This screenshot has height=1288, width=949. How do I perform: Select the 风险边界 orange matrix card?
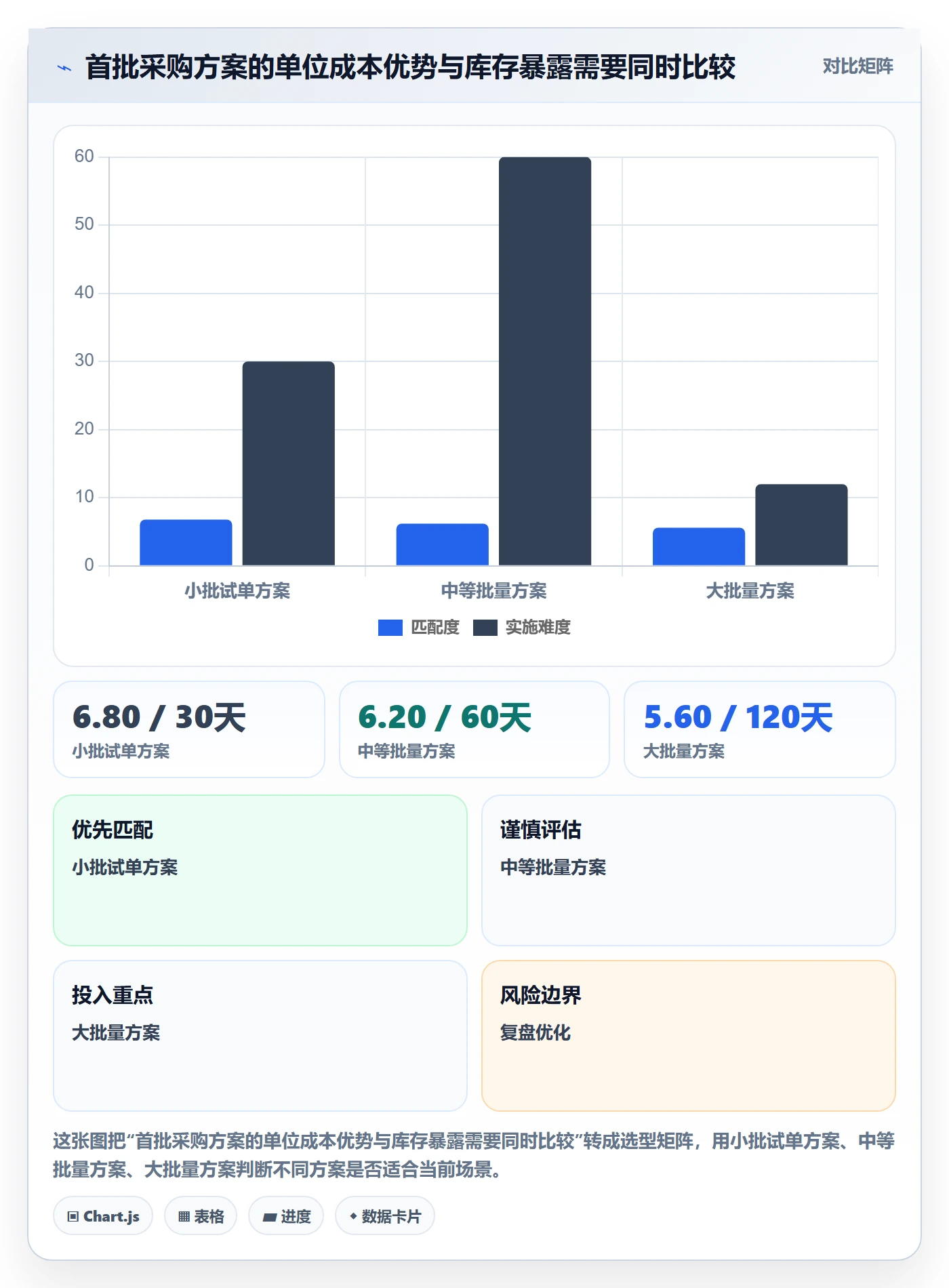click(689, 1036)
